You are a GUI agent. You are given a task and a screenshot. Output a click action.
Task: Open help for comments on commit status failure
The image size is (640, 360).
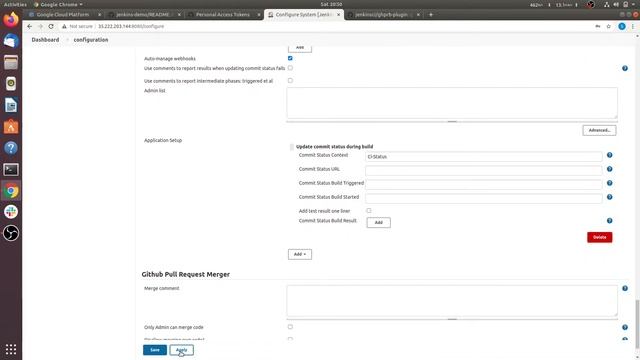point(625,69)
